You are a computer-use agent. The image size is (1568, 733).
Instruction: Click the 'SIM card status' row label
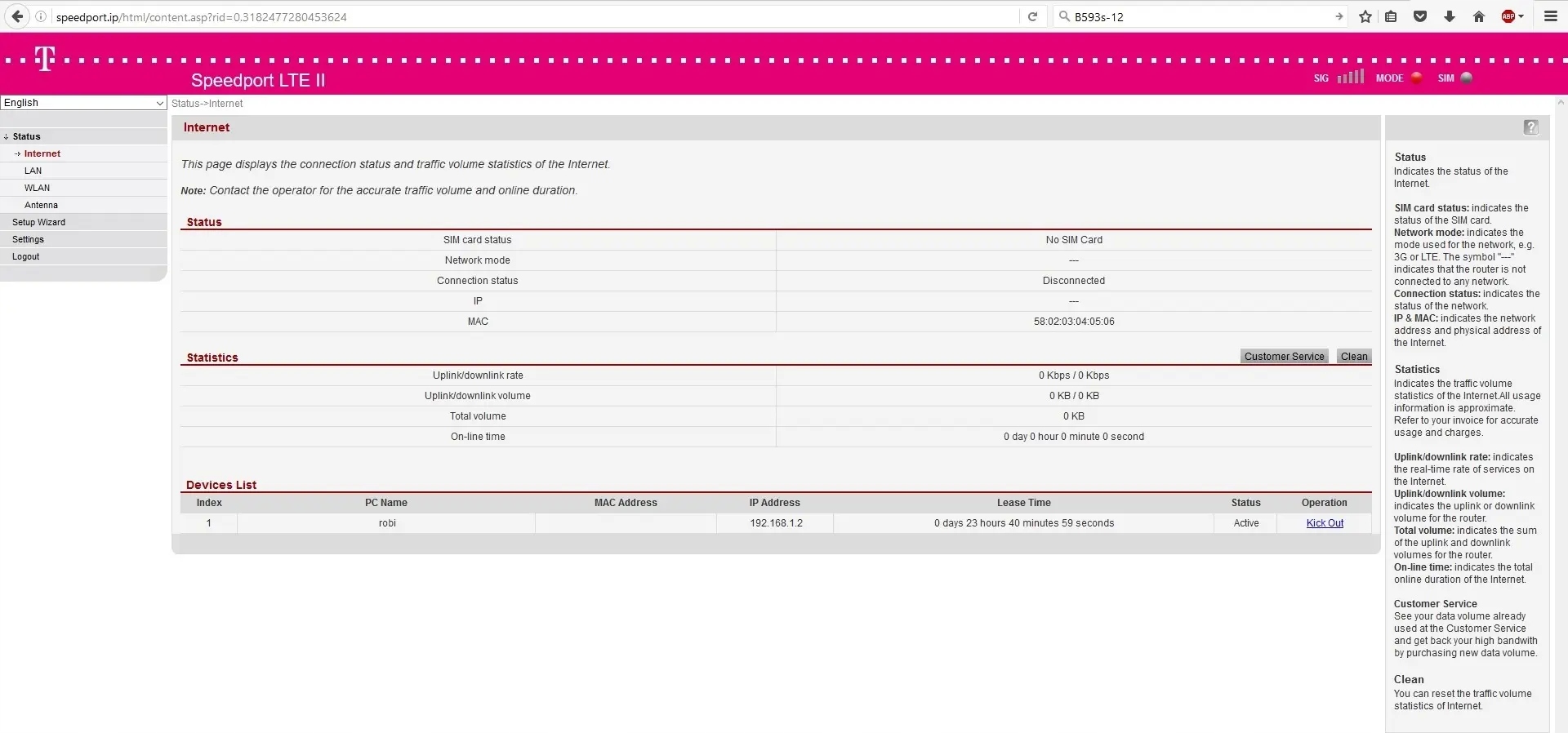pos(478,240)
